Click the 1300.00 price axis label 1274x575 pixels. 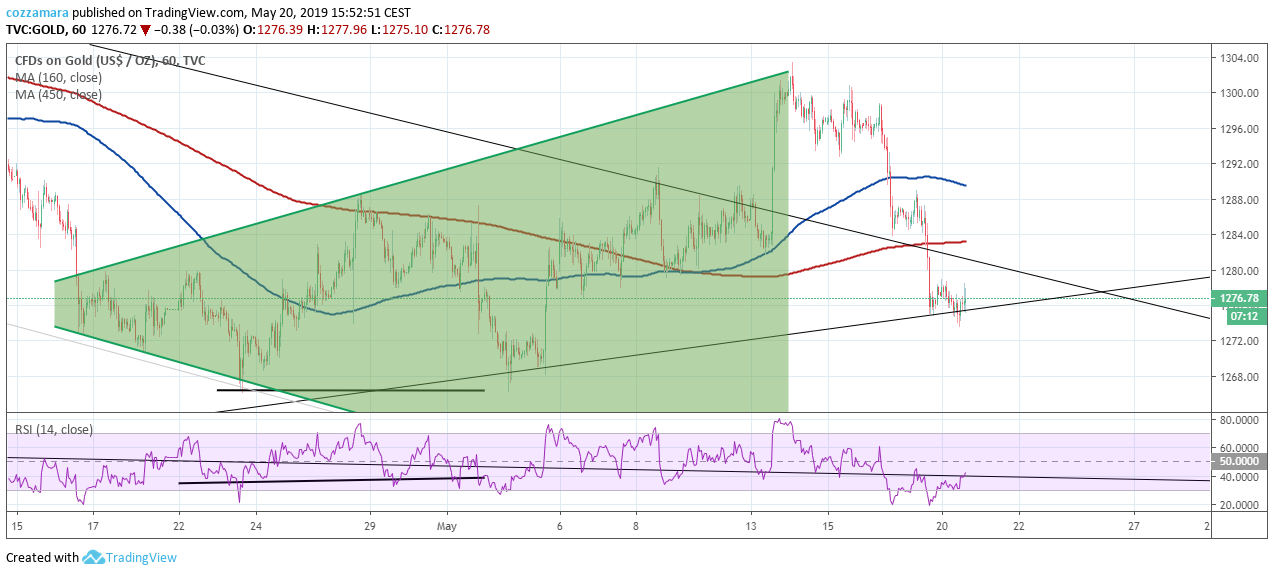1238,93
